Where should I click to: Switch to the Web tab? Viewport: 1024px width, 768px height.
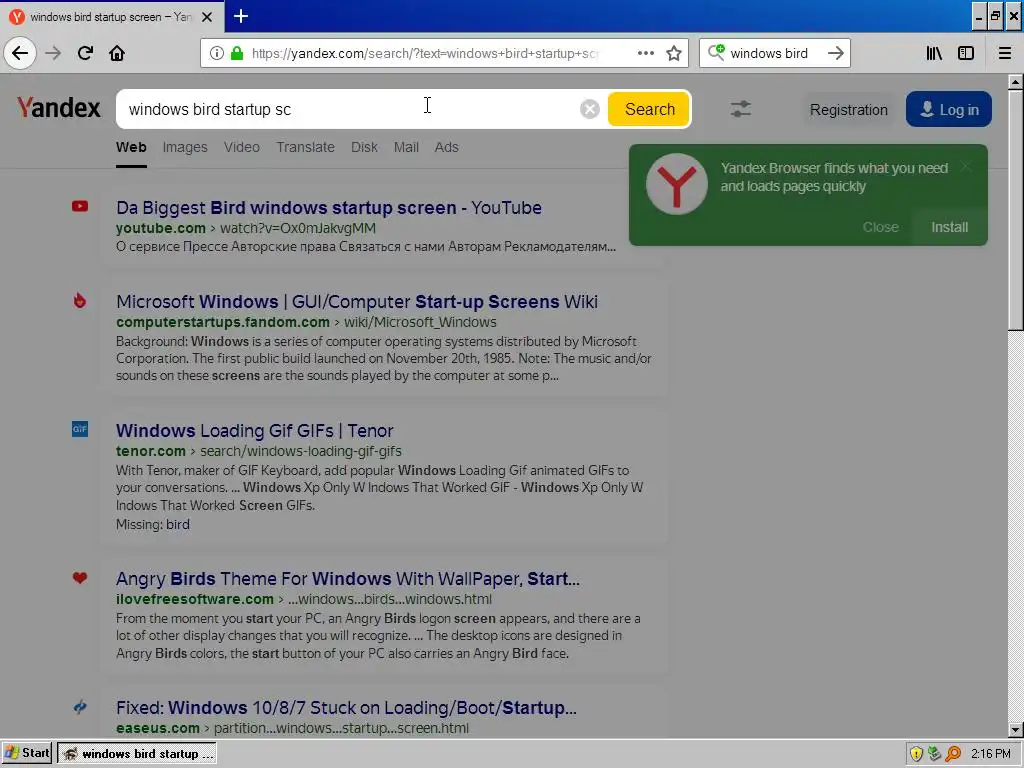click(x=131, y=147)
